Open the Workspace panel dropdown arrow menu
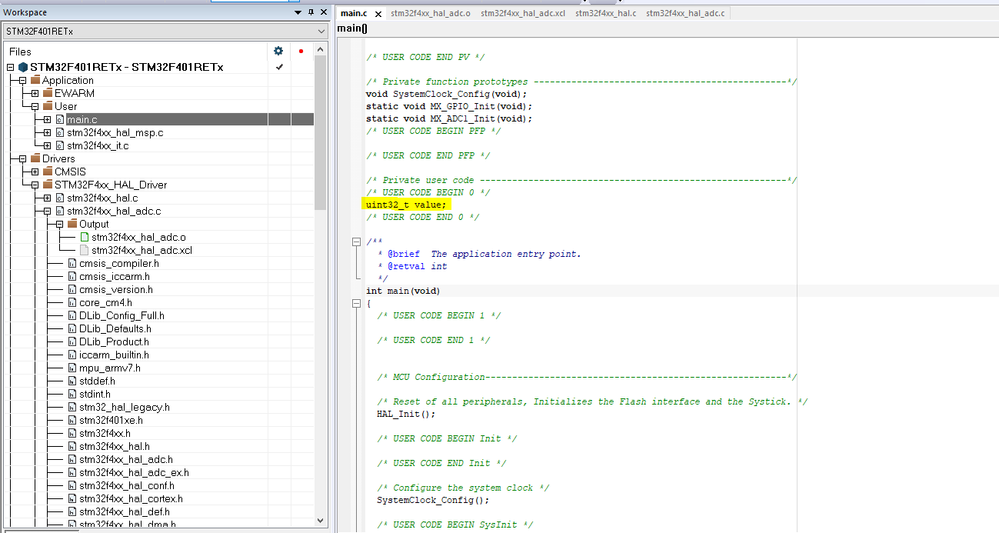Viewport: 999px width, 533px height. click(298, 12)
